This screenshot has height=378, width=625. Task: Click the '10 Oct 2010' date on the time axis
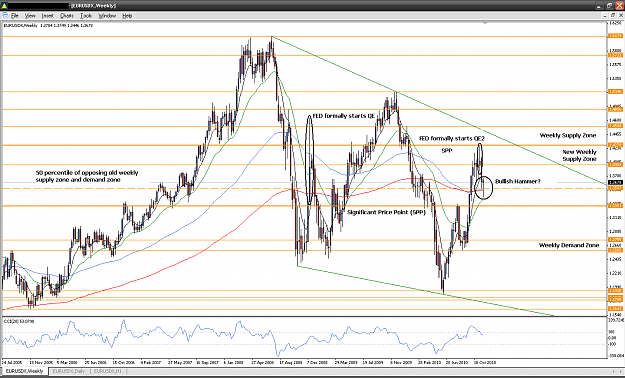484,362
